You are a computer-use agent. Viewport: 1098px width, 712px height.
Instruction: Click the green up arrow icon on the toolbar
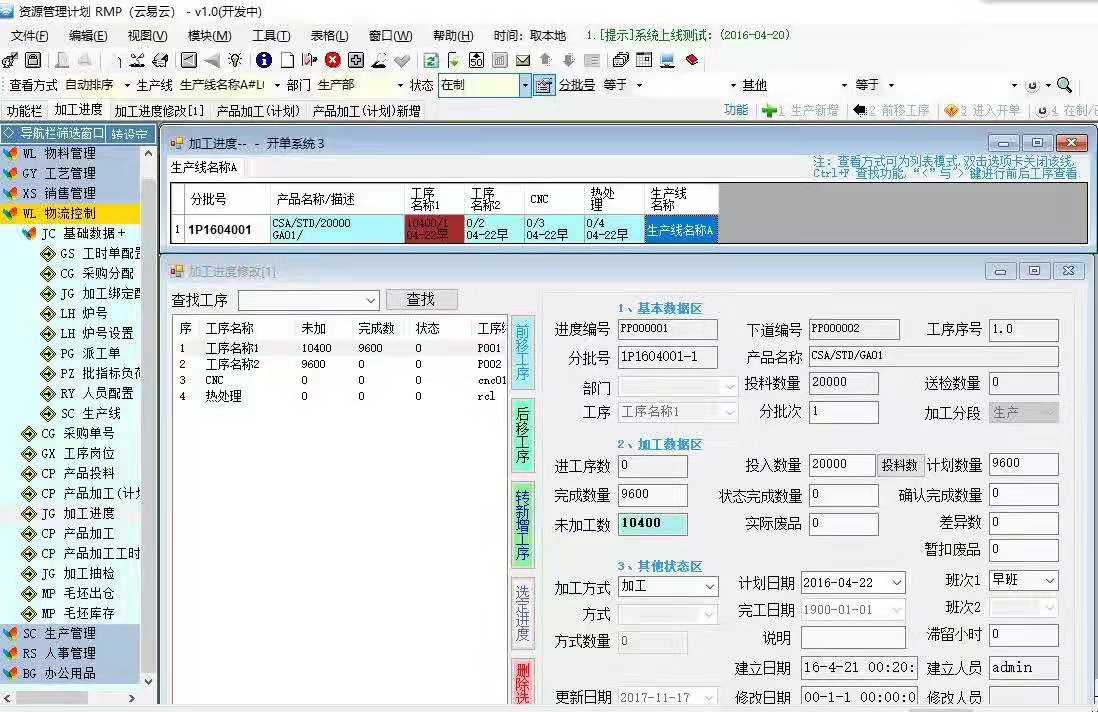tap(545, 60)
